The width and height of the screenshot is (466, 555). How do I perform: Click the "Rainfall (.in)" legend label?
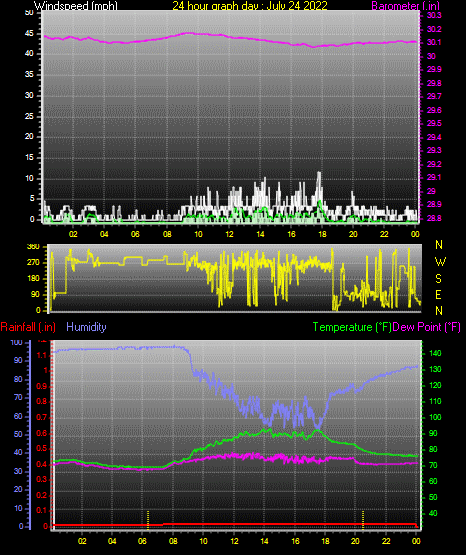click(28, 327)
